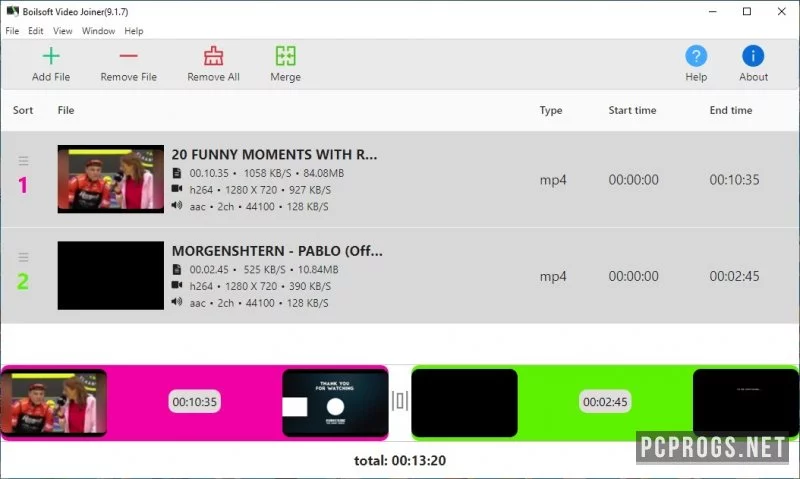Click mp4 type of 20 FUNNY MOMENTS row

point(553,180)
